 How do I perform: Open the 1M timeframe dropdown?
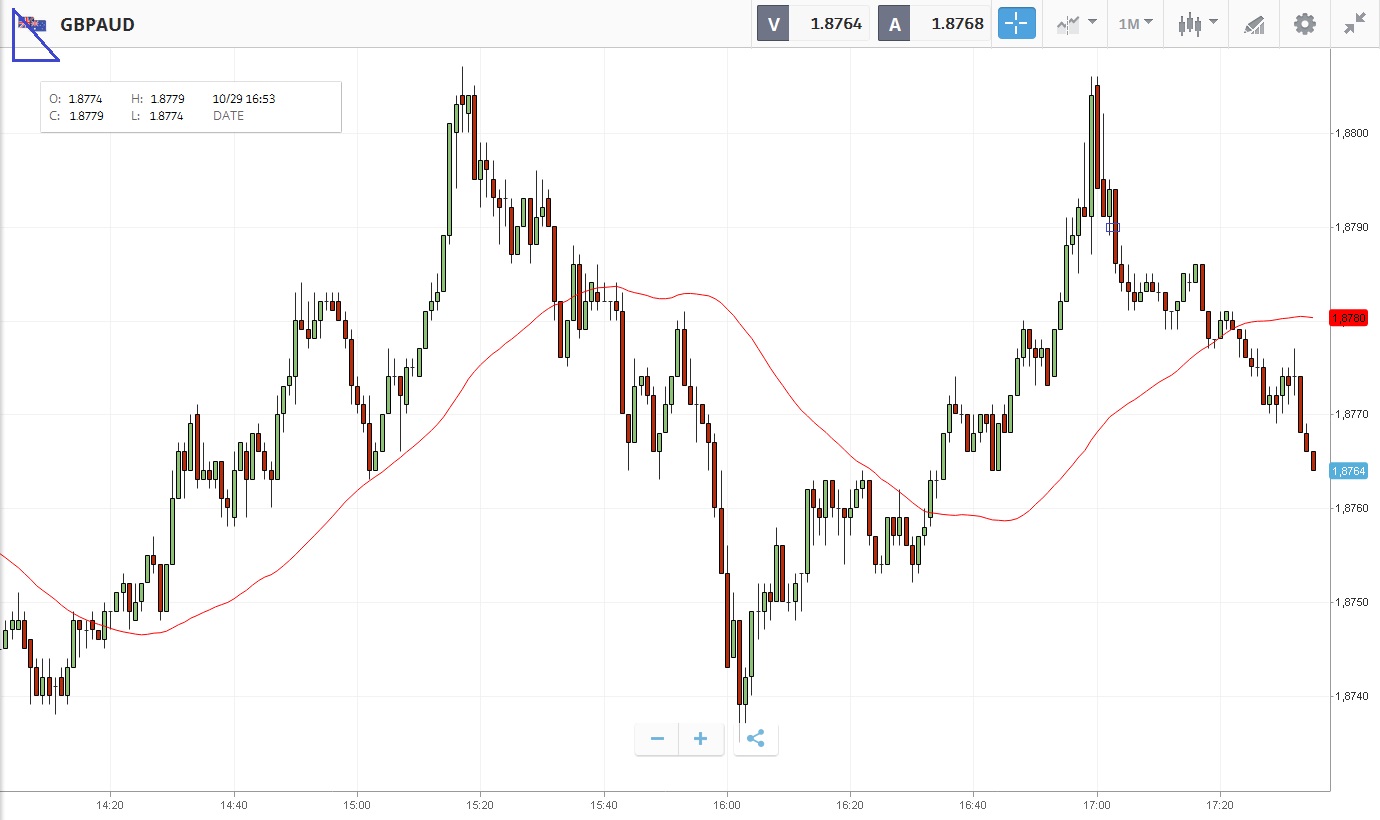[1135, 24]
